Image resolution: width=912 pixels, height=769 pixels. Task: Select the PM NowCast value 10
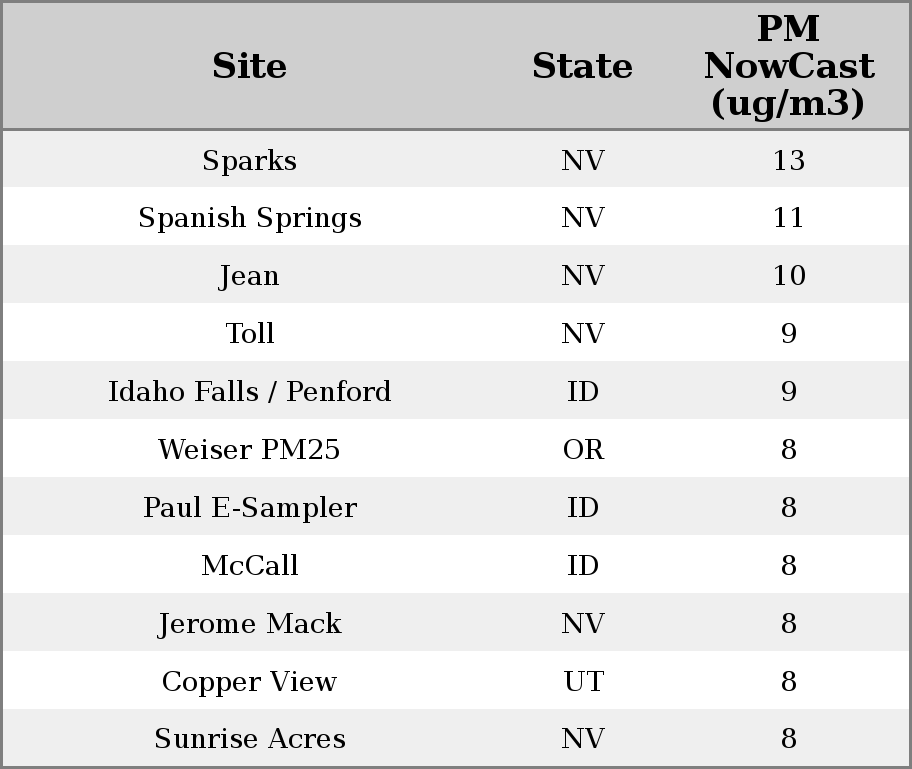click(788, 276)
